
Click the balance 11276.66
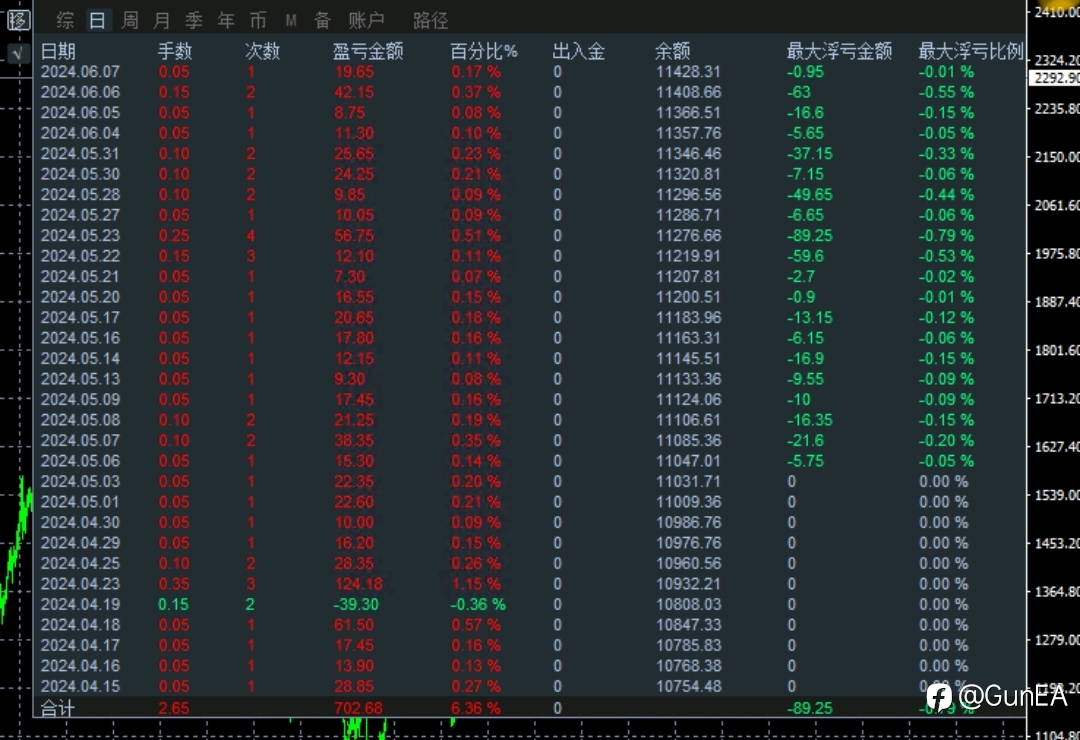[688, 236]
